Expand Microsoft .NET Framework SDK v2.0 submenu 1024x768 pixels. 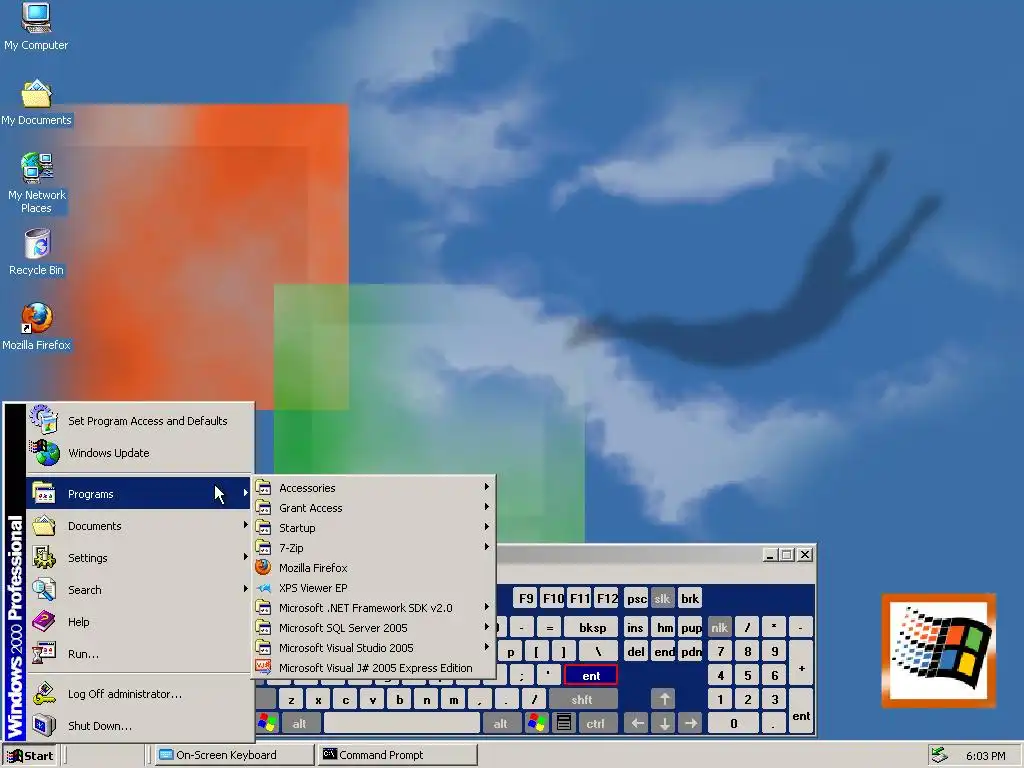[x=375, y=607]
